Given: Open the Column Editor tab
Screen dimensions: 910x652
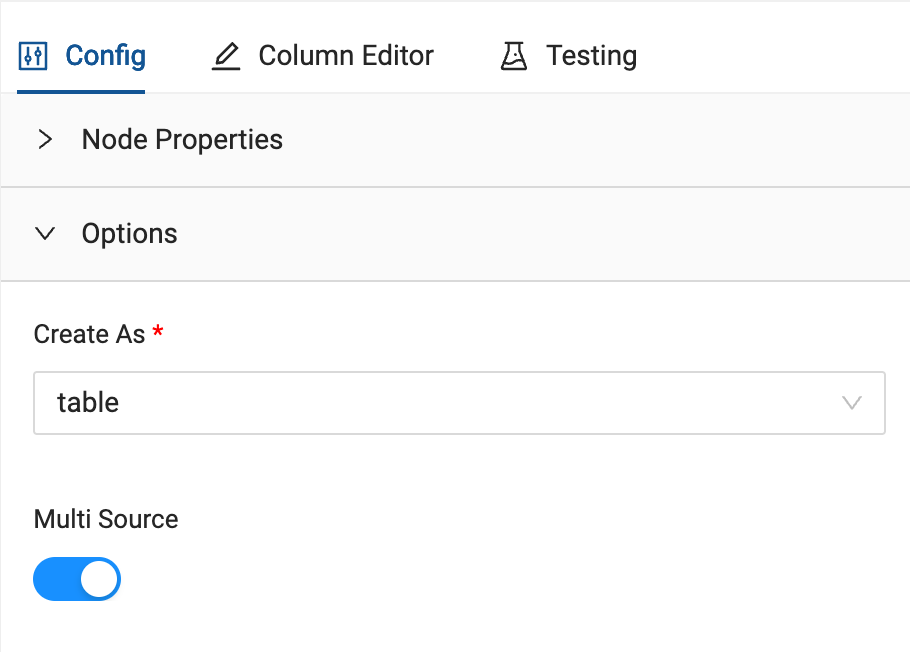Looking at the screenshot, I should tap(345, 56).
